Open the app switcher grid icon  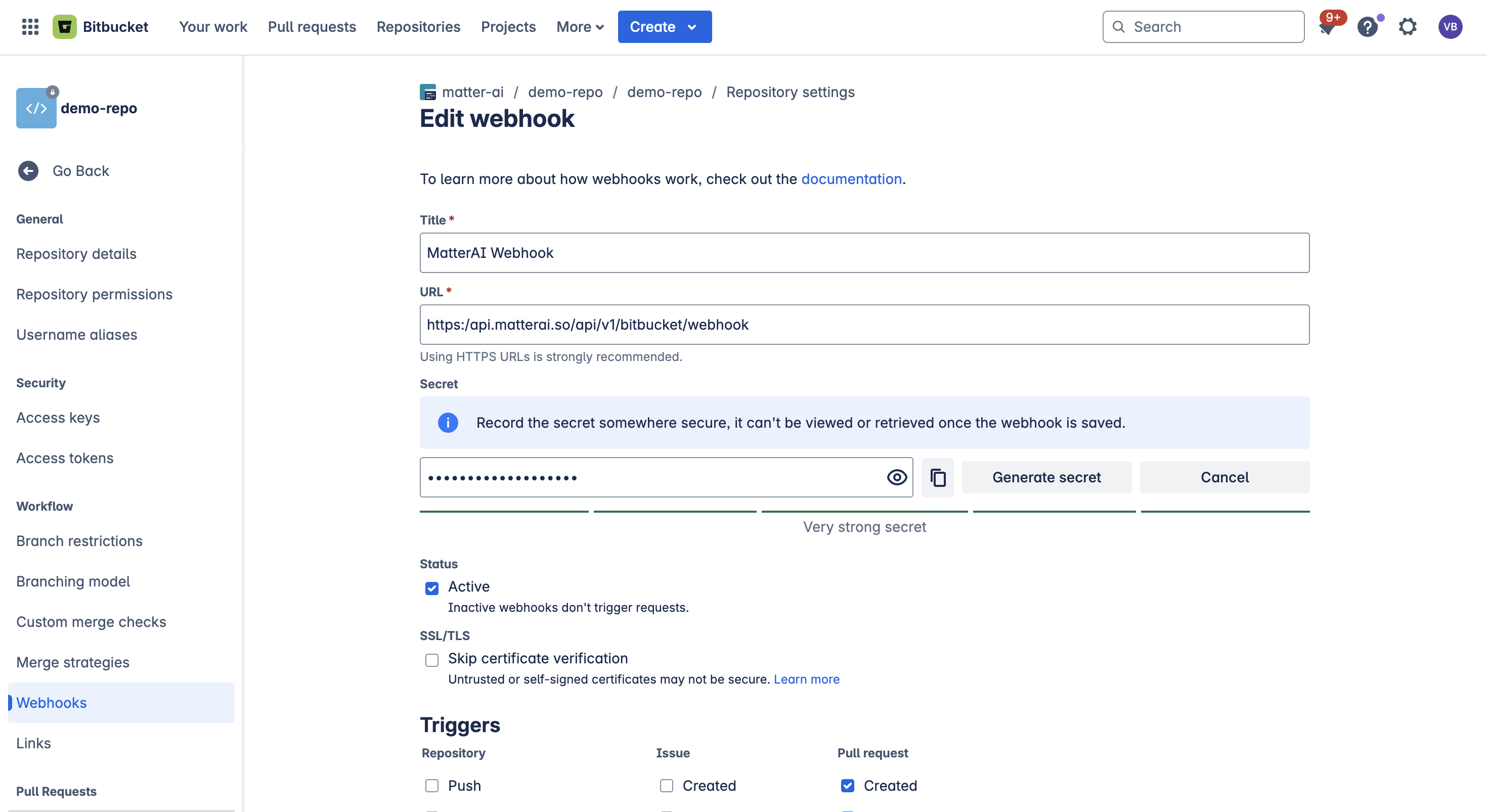30,27
